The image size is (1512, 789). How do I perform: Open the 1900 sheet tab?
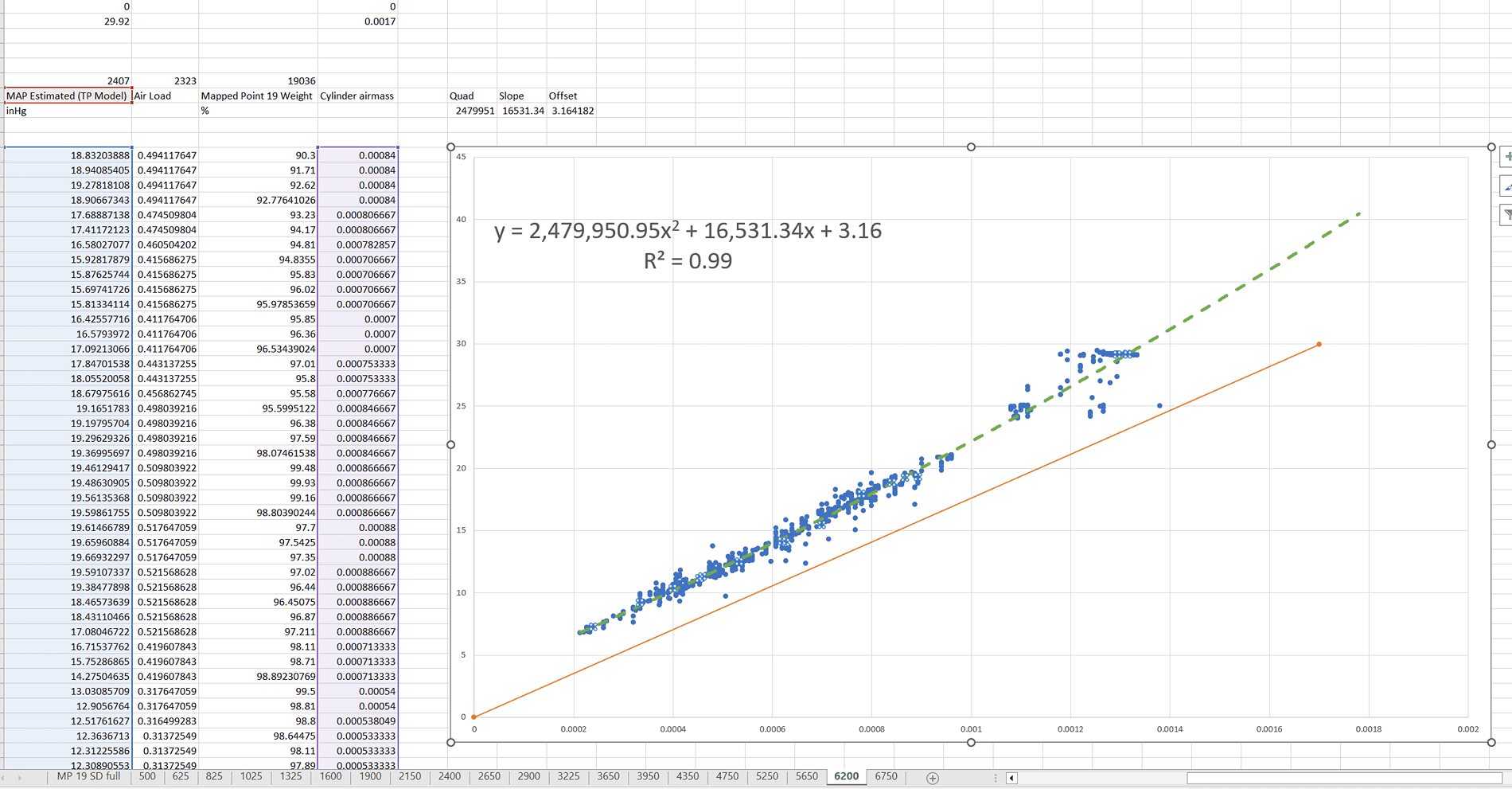[x=370, y=776]
